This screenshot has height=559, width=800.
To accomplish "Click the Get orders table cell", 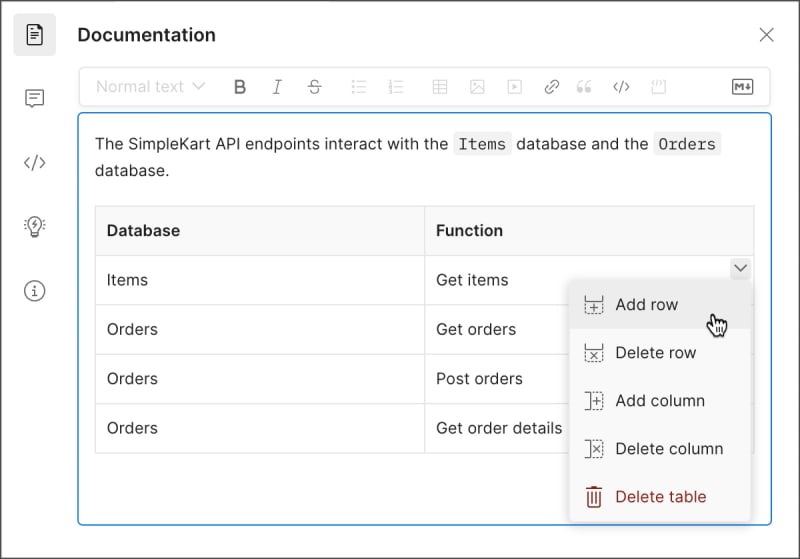I will click(476, 329).
